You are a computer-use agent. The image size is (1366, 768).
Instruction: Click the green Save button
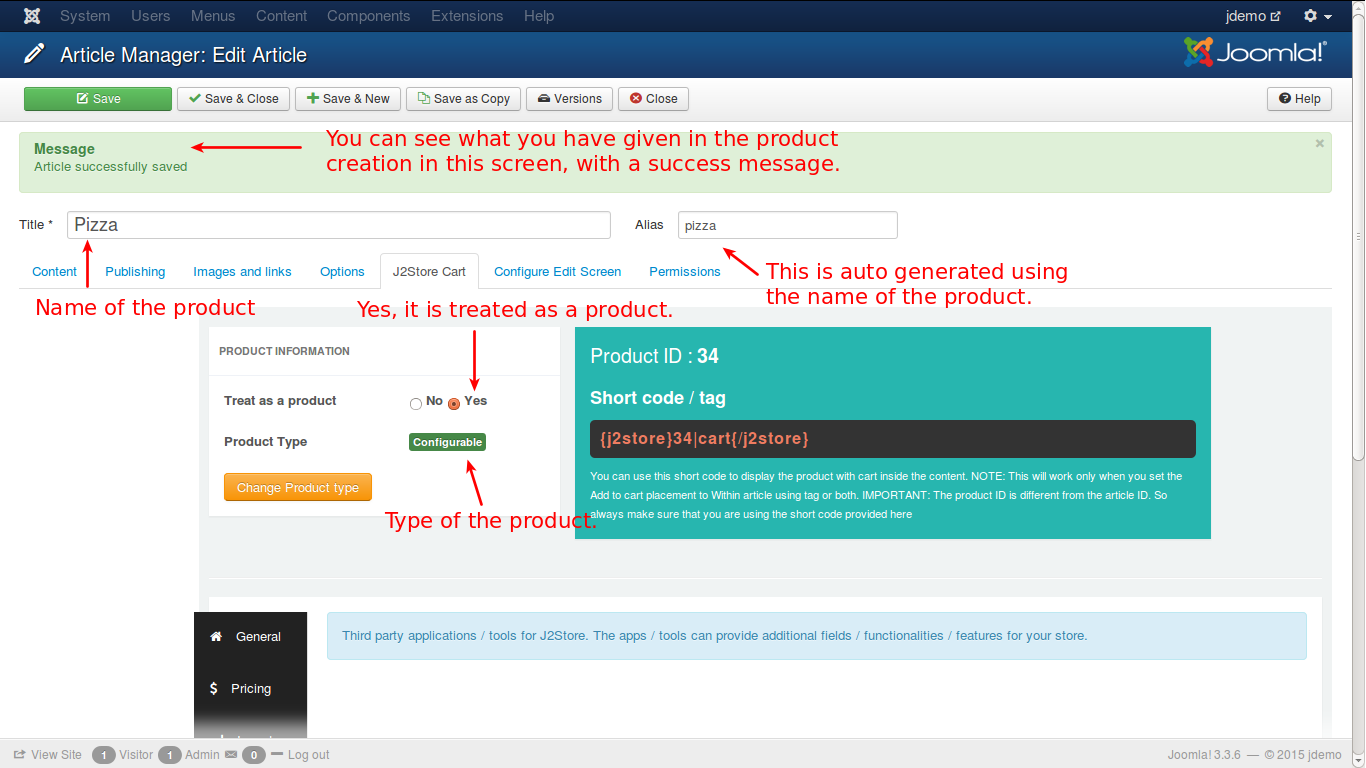pos(98,99)
